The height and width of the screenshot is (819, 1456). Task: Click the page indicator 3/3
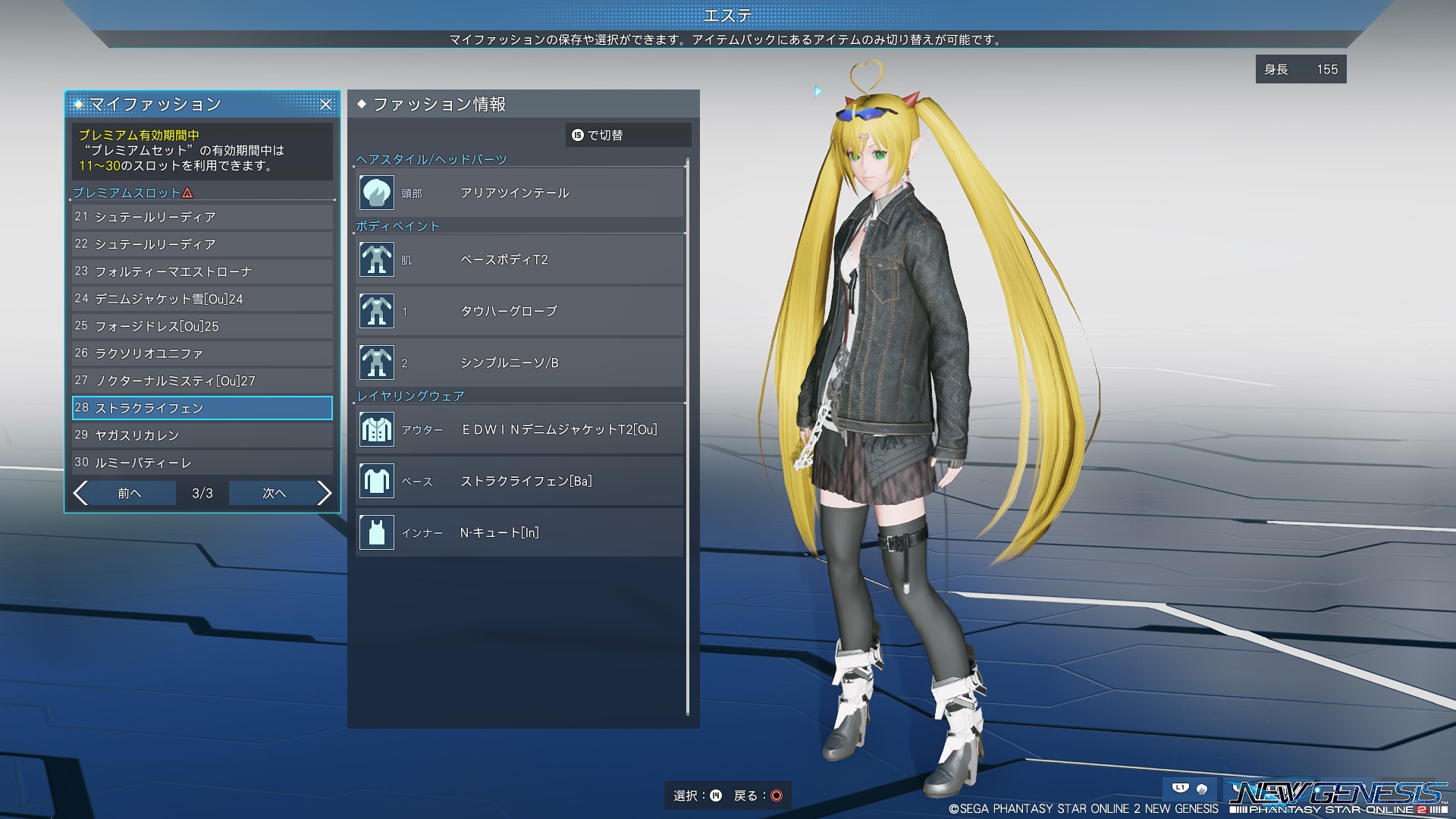click(202, 493)
